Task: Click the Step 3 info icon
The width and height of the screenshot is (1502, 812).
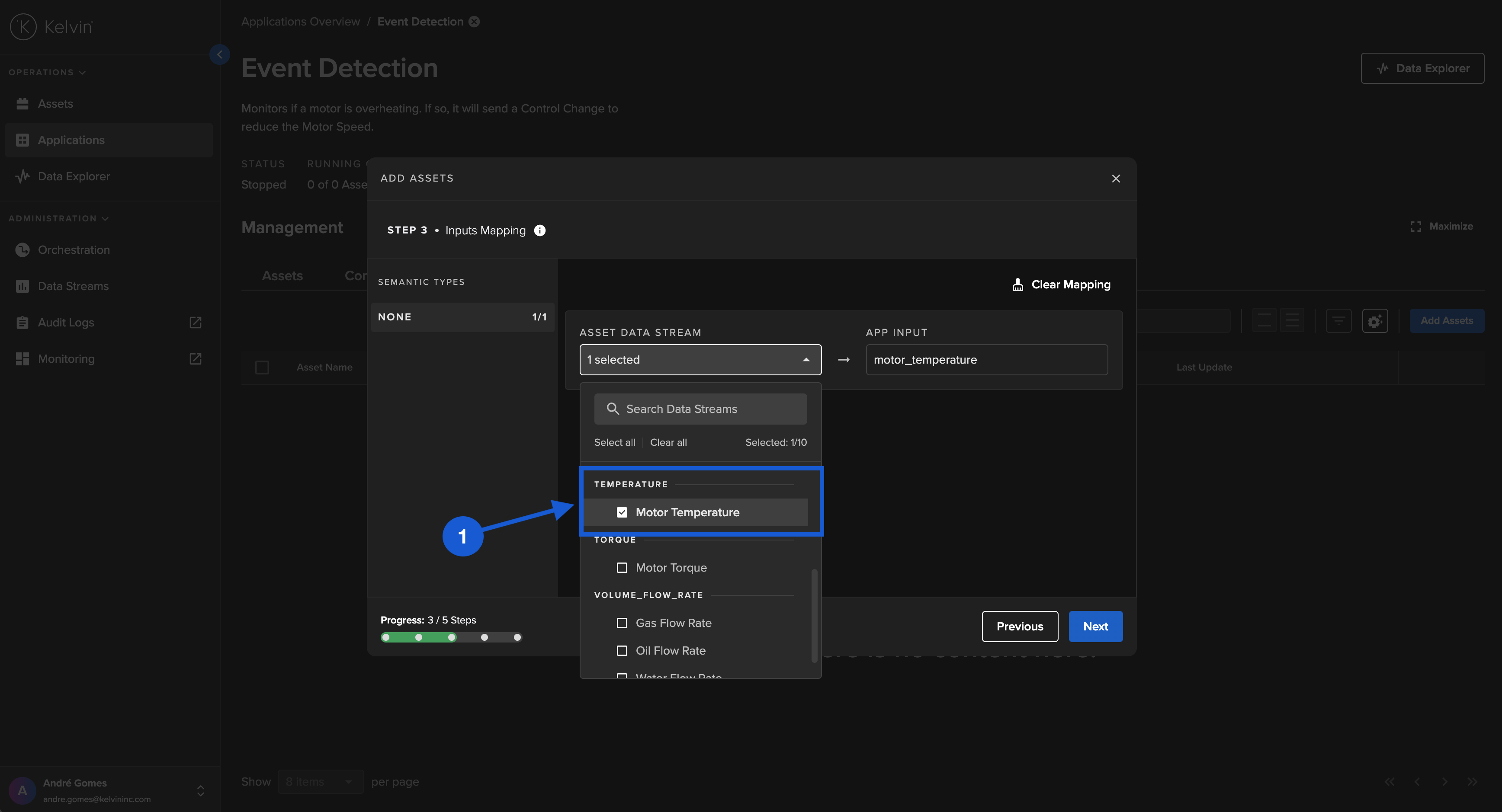Action: (539, 230)
